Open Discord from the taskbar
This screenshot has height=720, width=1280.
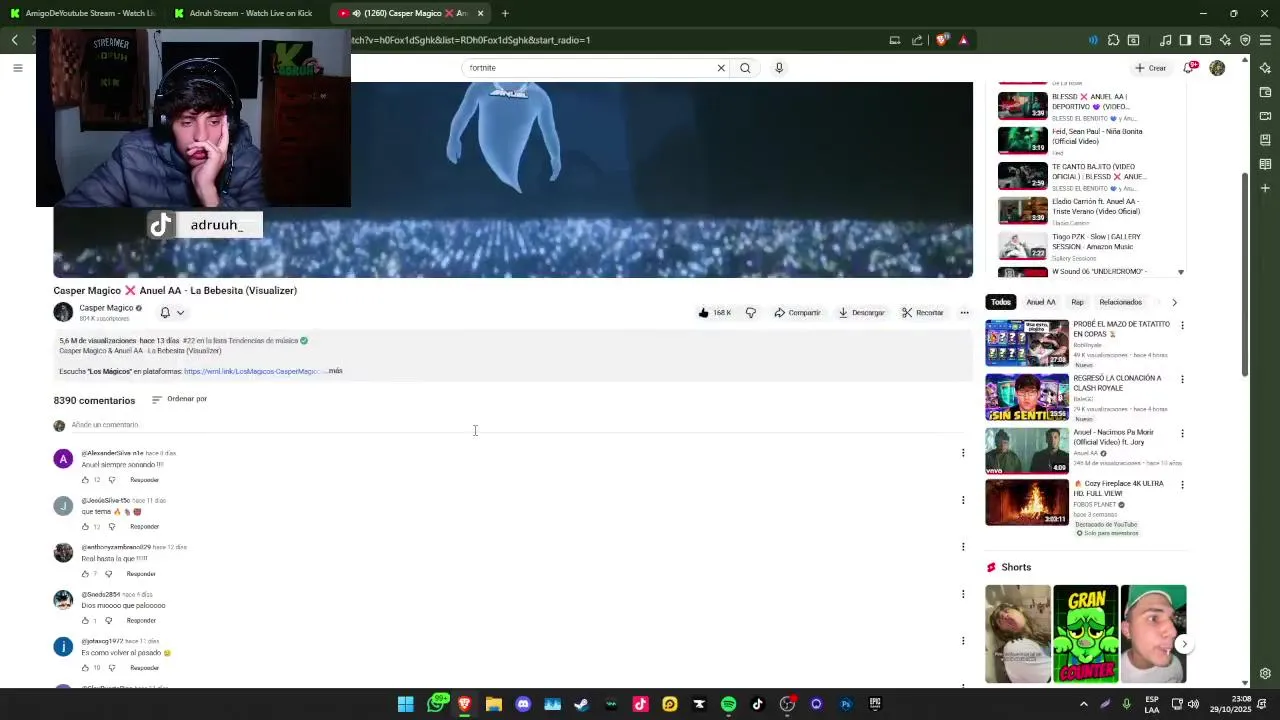[x=523, y=704]
